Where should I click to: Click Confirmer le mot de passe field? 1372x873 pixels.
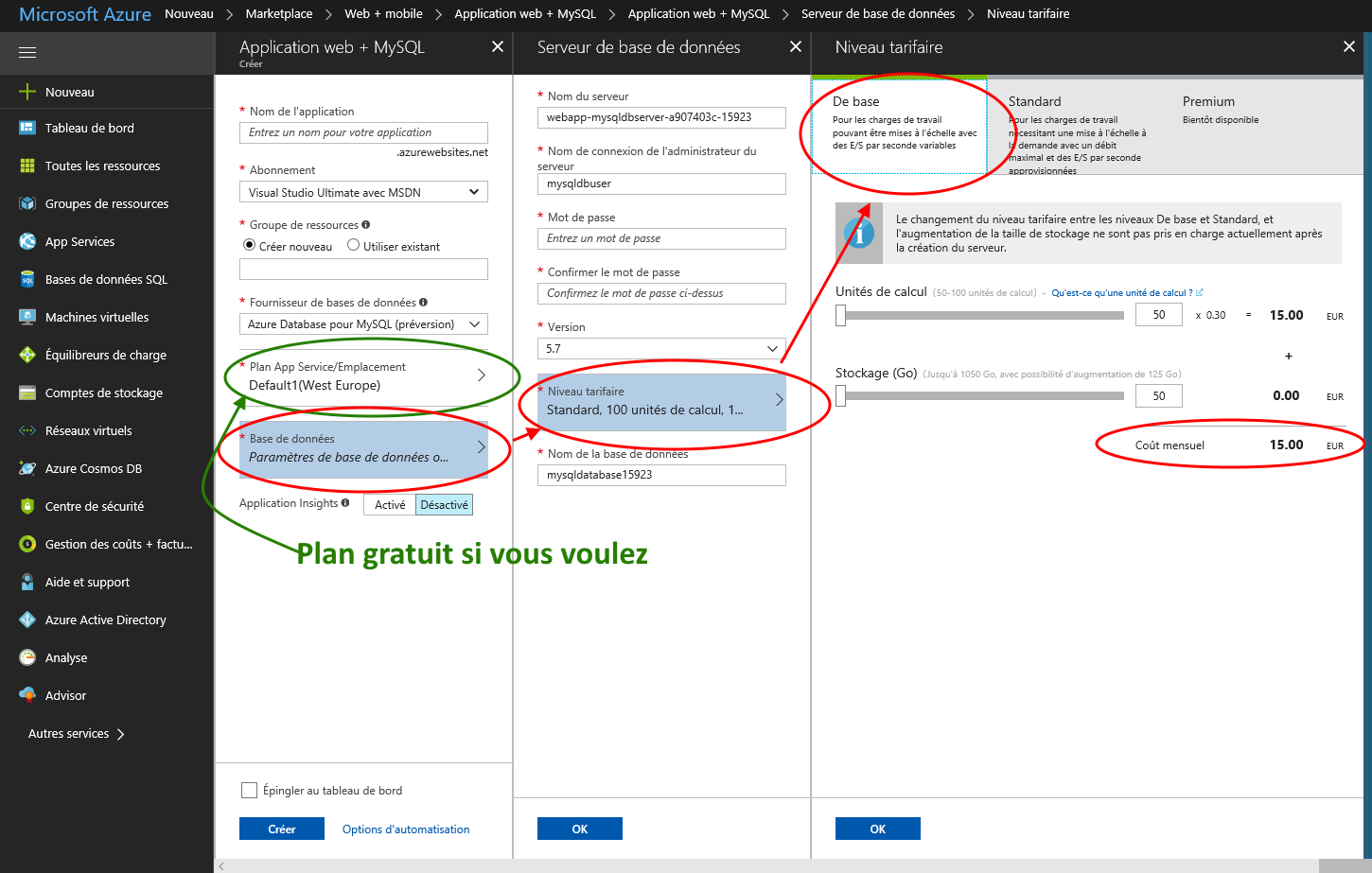coord(661,293)
